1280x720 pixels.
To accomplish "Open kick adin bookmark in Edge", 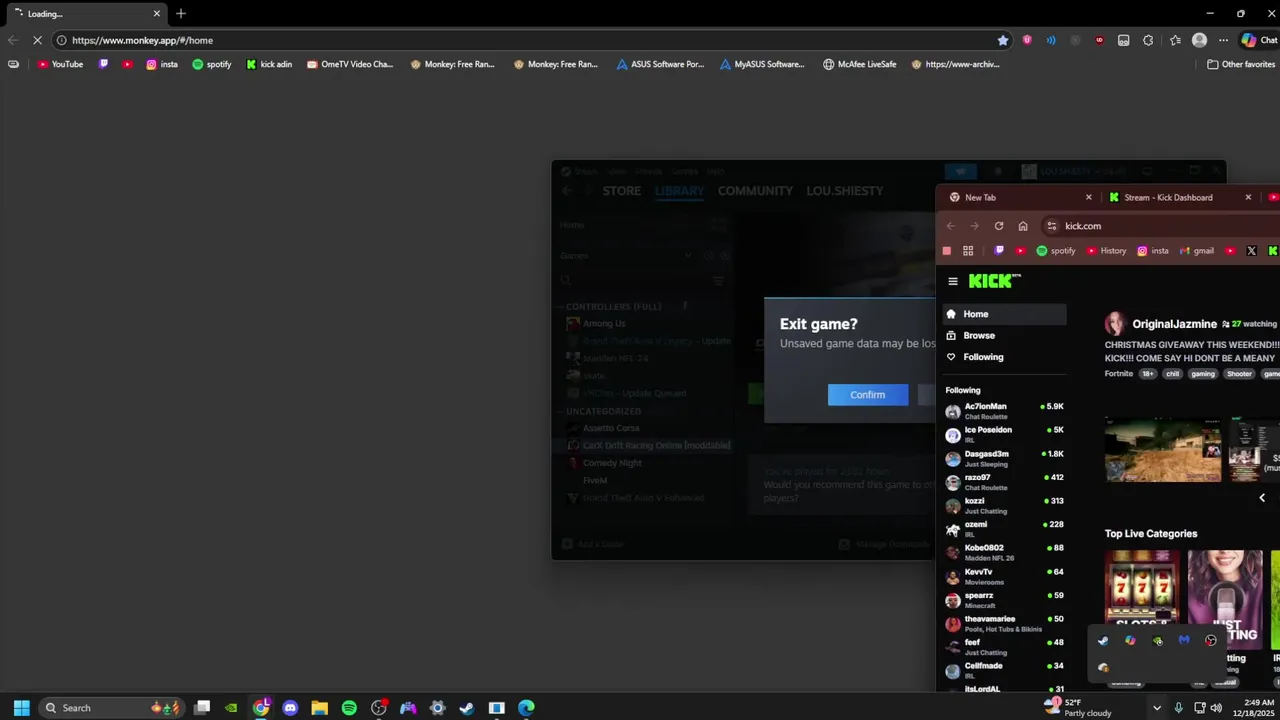I will tap(269, 64).
